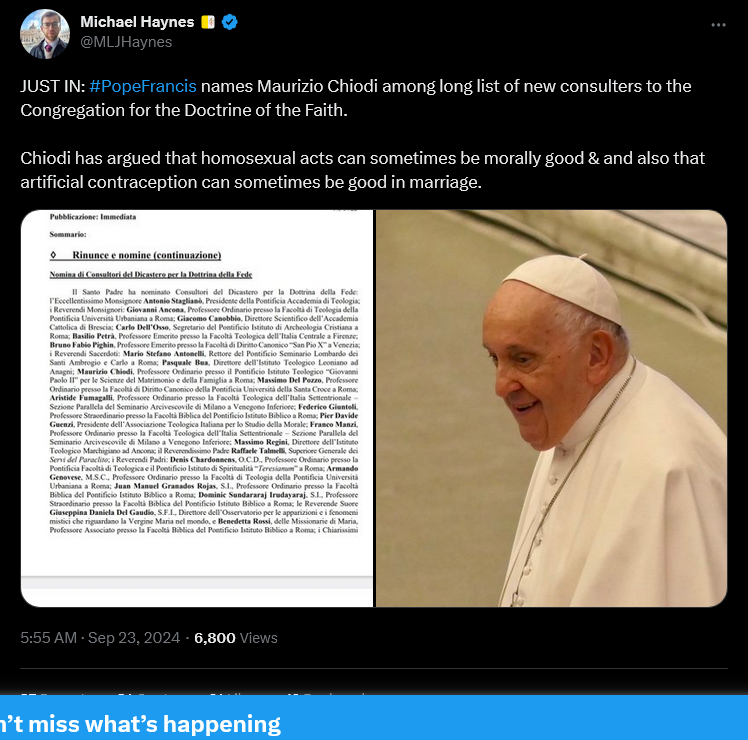Click 'Rinunce e nomine (continuazione)' heading in document
748x740 pixels.
[x=146, y=255]
